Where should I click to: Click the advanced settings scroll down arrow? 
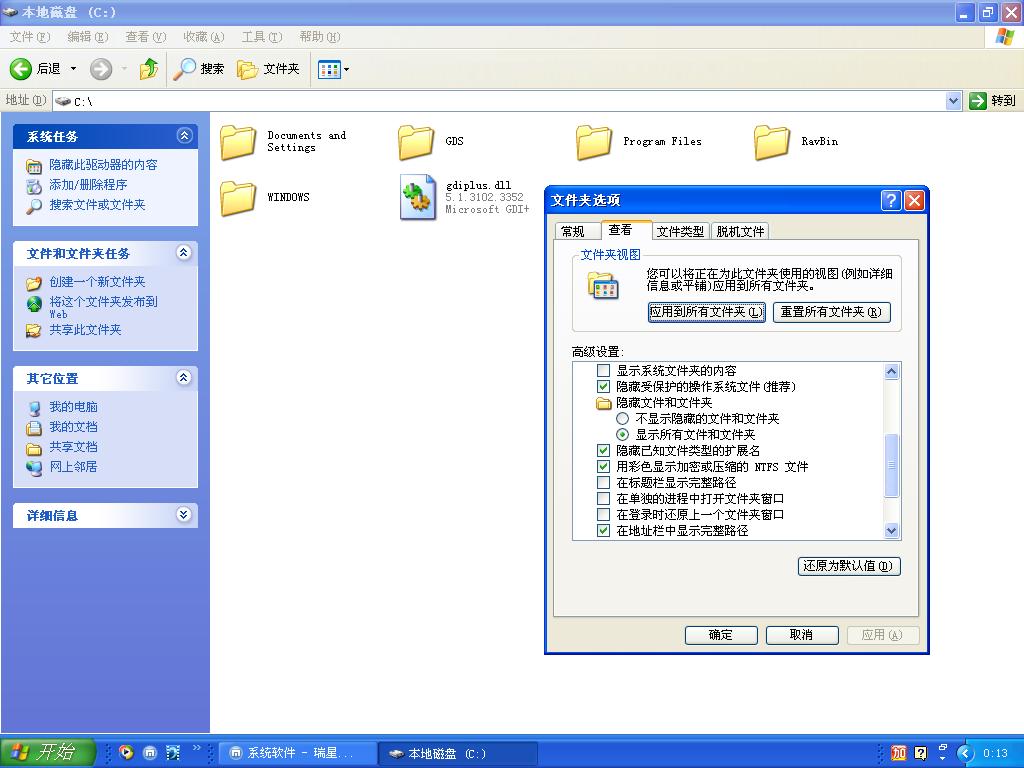tap(891, 530)
